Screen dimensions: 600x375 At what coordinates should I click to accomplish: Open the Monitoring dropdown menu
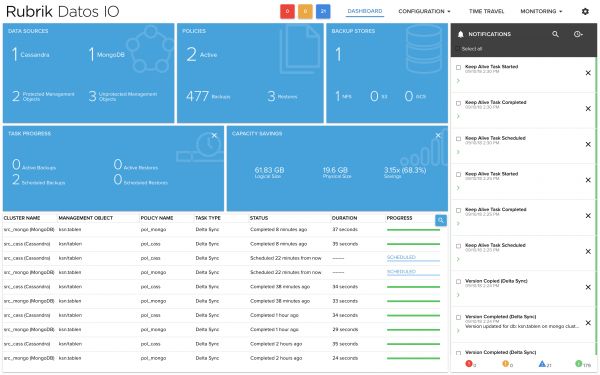coord(541,11)
